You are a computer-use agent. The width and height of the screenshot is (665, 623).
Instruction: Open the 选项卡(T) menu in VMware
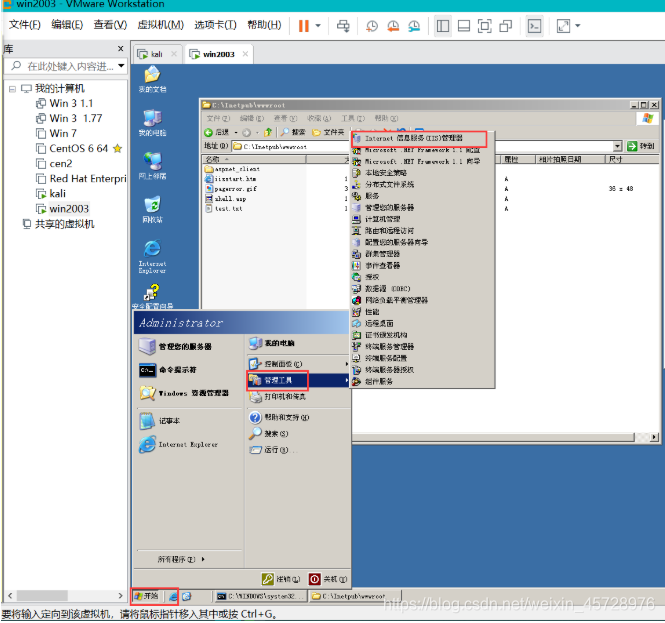215,25
